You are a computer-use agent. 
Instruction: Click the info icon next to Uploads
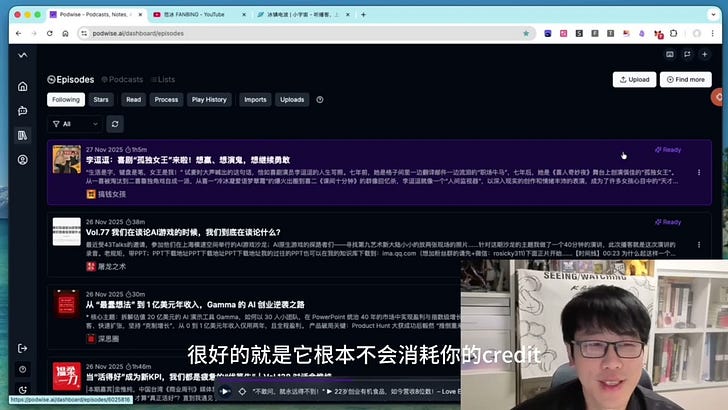click(x=320, y=100)
